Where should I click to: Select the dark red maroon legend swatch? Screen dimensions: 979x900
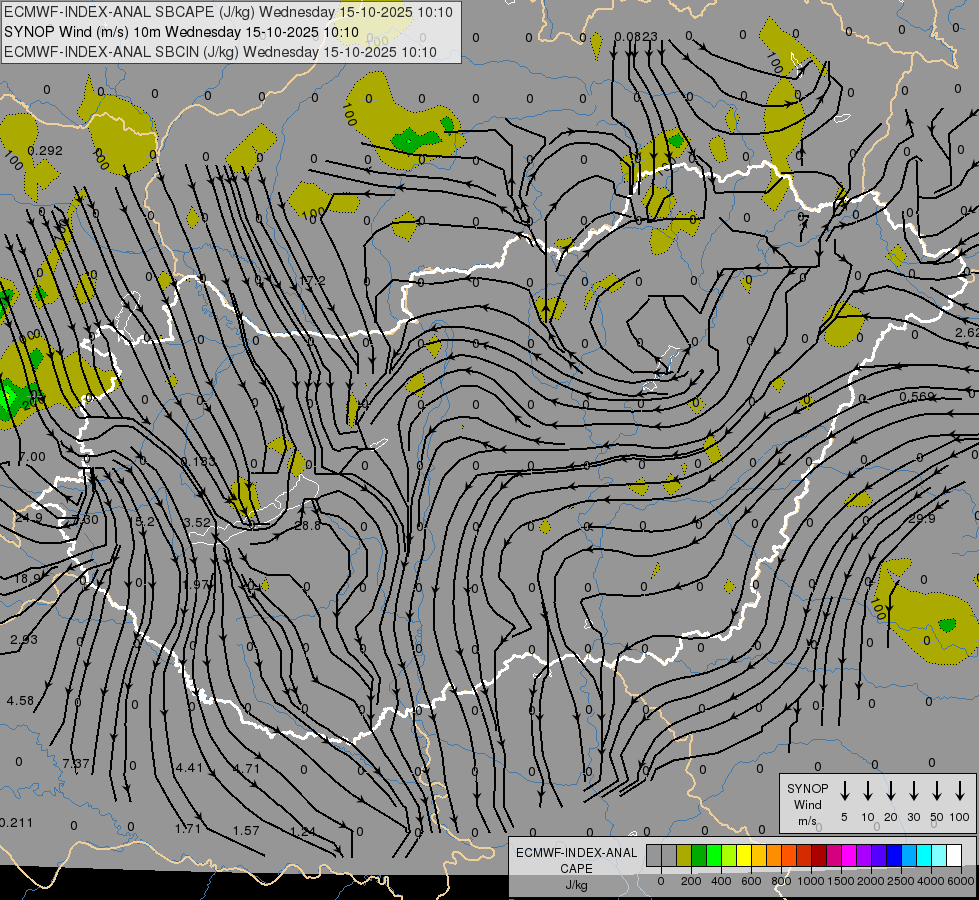tap(819, 856)
